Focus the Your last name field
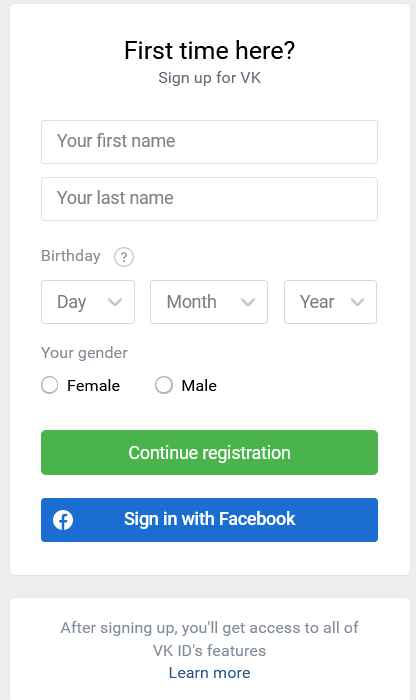 pyautogui.click(x=209, y=199)
